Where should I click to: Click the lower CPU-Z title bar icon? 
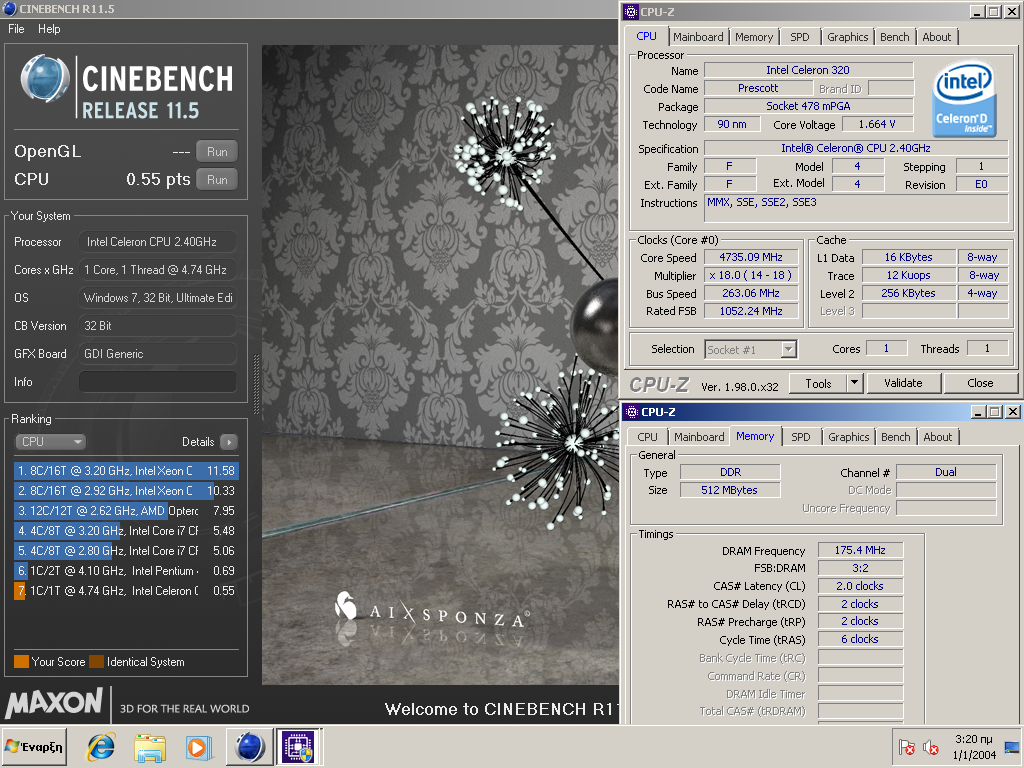pos(632,412)
